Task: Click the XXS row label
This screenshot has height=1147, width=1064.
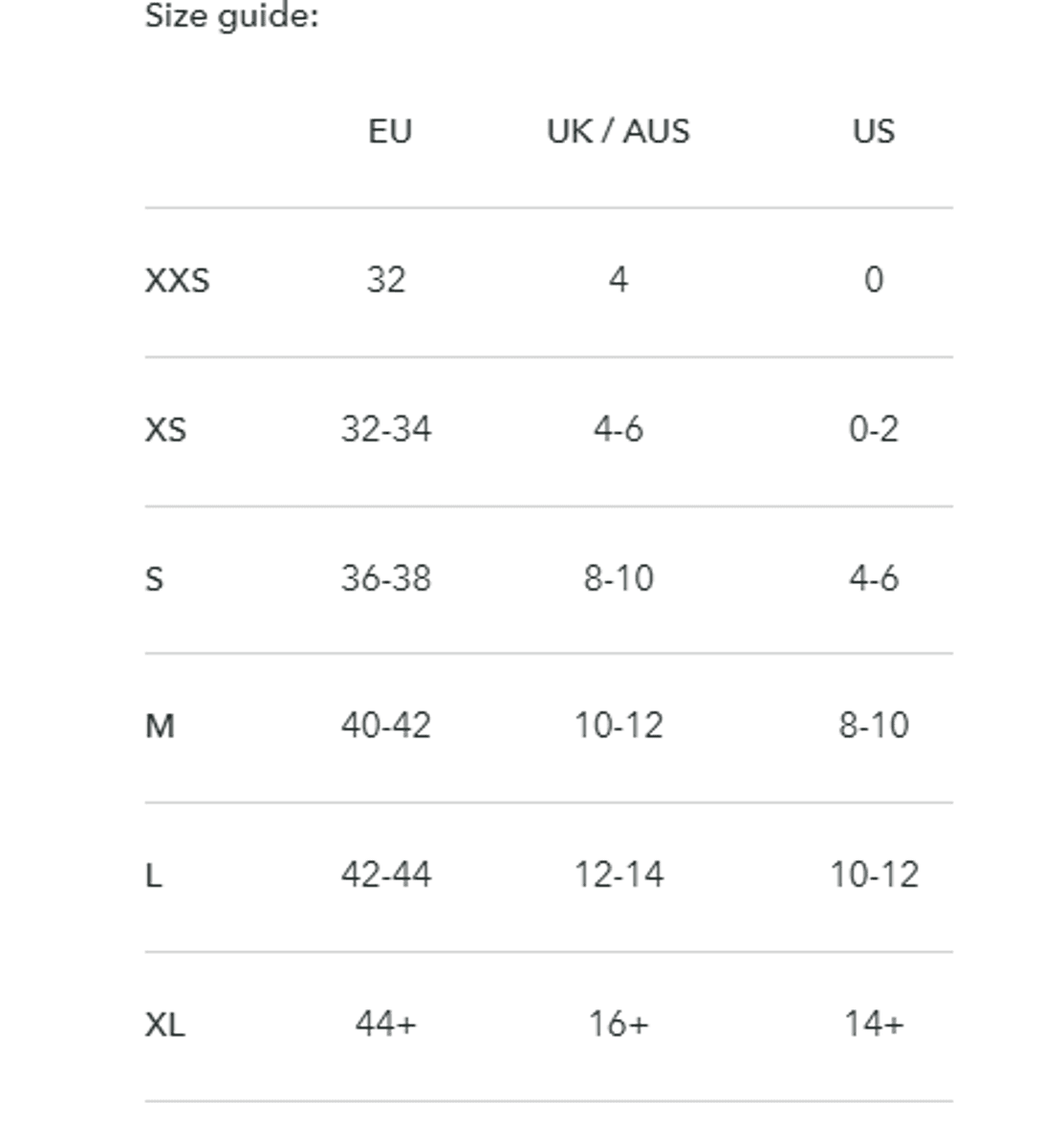Action: pyautogui.click(x=177, y=281)
